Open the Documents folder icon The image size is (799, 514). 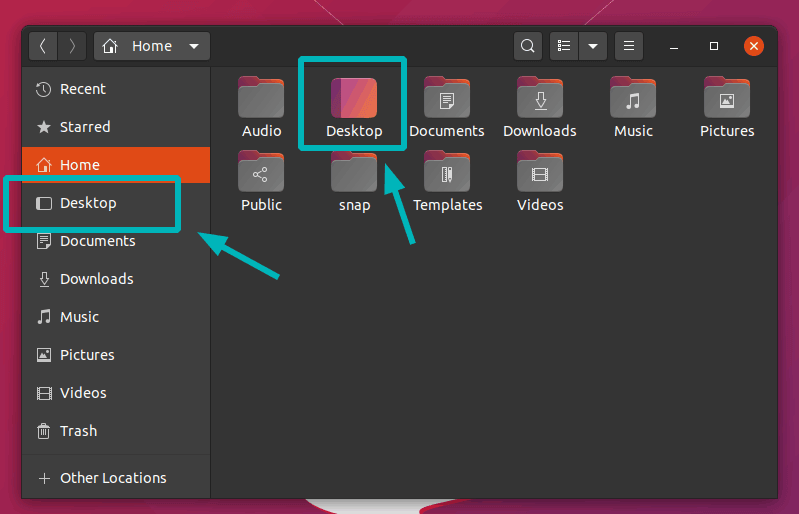click(447, 99)
